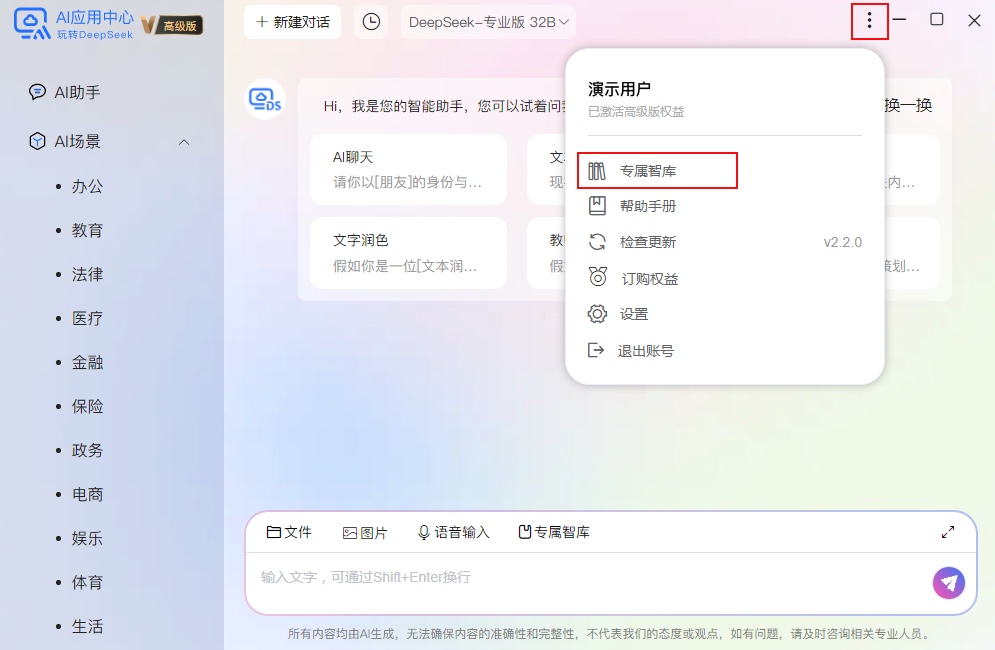Click the 设置 gear icon
The height and width of the screenshot is (650, 995).
point(597,314)
